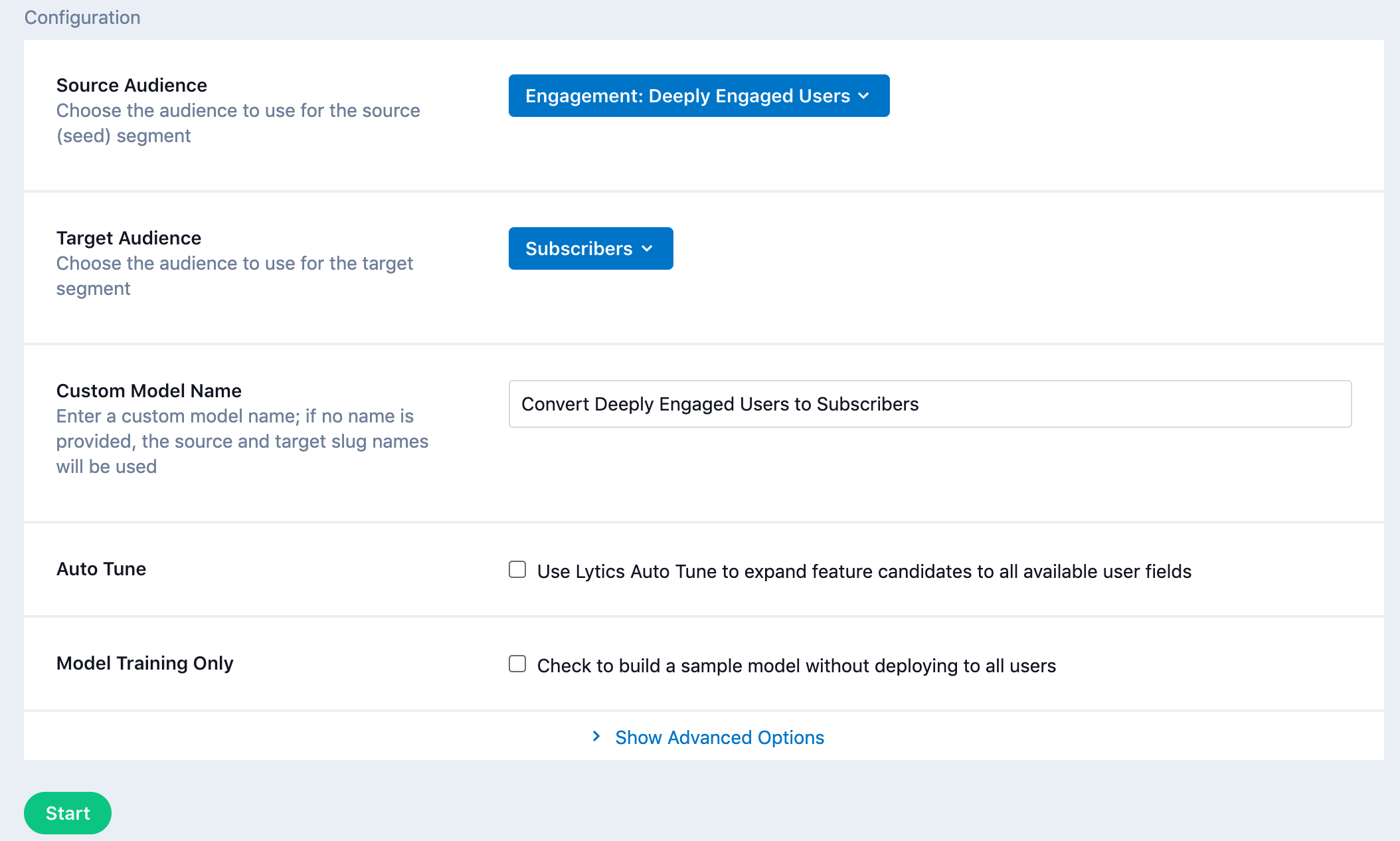Expand Show Advanced Options

(x=719, y=737)
